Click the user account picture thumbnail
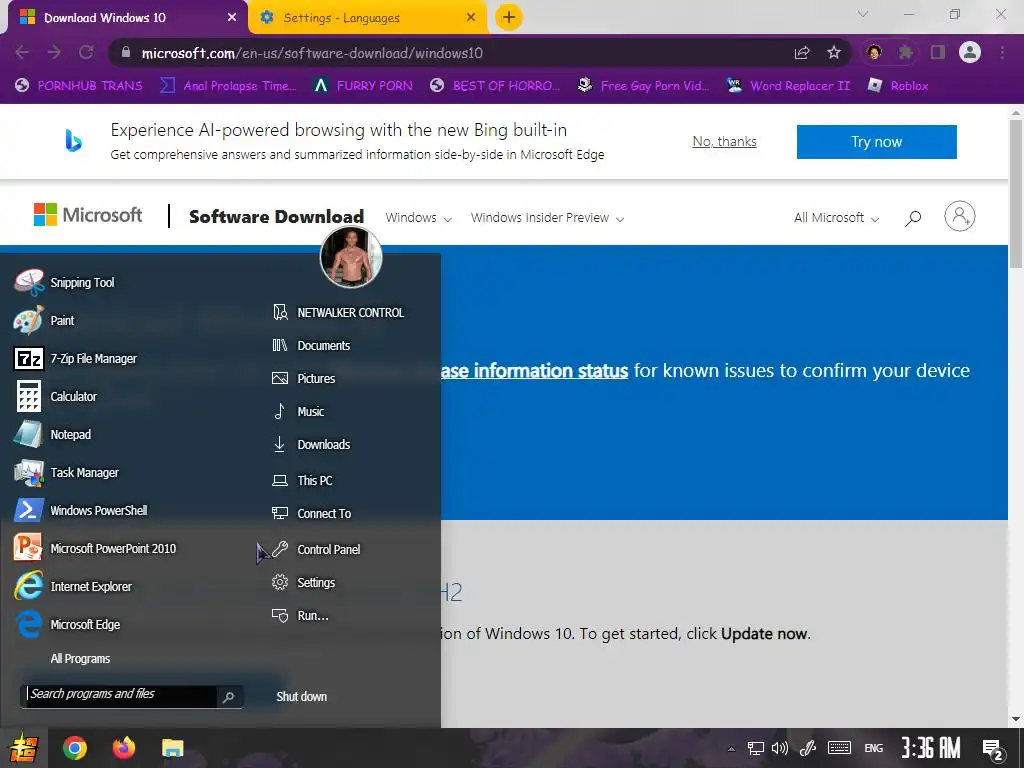 [351, 257]
